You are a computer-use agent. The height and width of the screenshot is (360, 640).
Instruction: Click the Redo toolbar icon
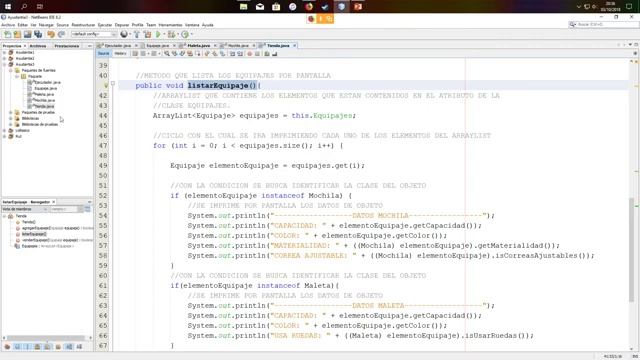coord(61,35)
